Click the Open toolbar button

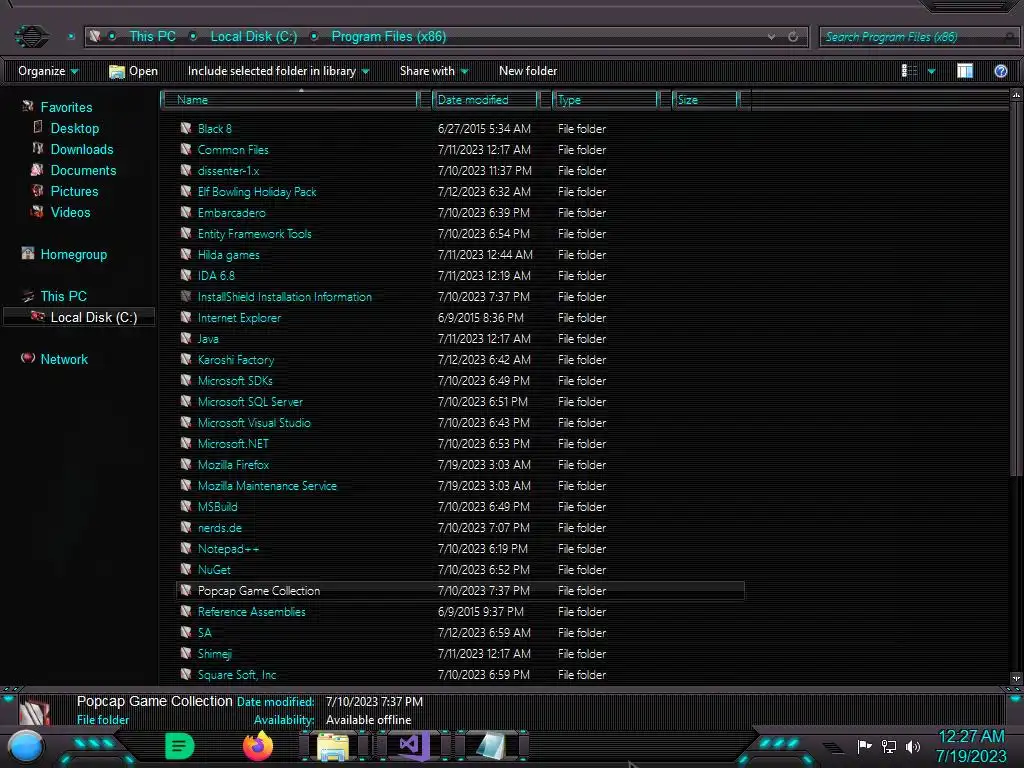[133, 71]
